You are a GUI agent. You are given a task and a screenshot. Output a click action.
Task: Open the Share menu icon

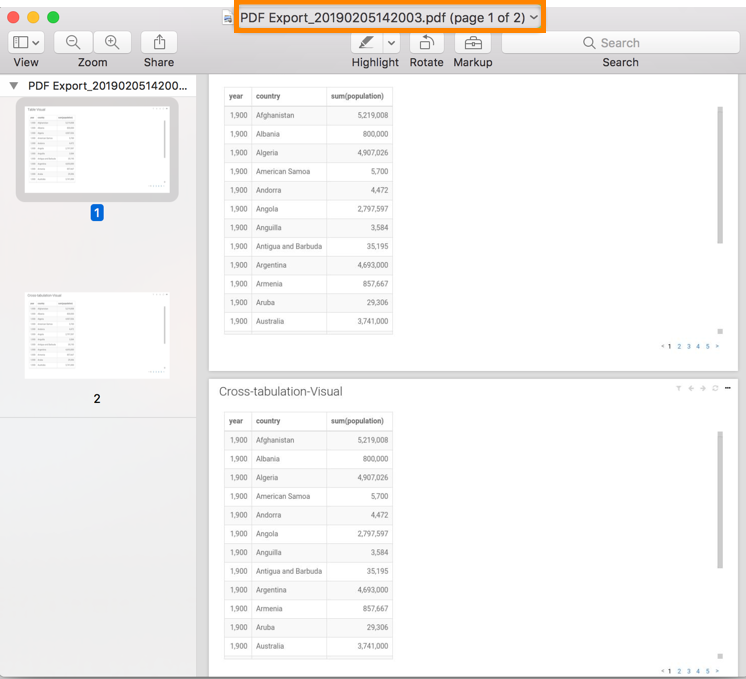[159, 42]
